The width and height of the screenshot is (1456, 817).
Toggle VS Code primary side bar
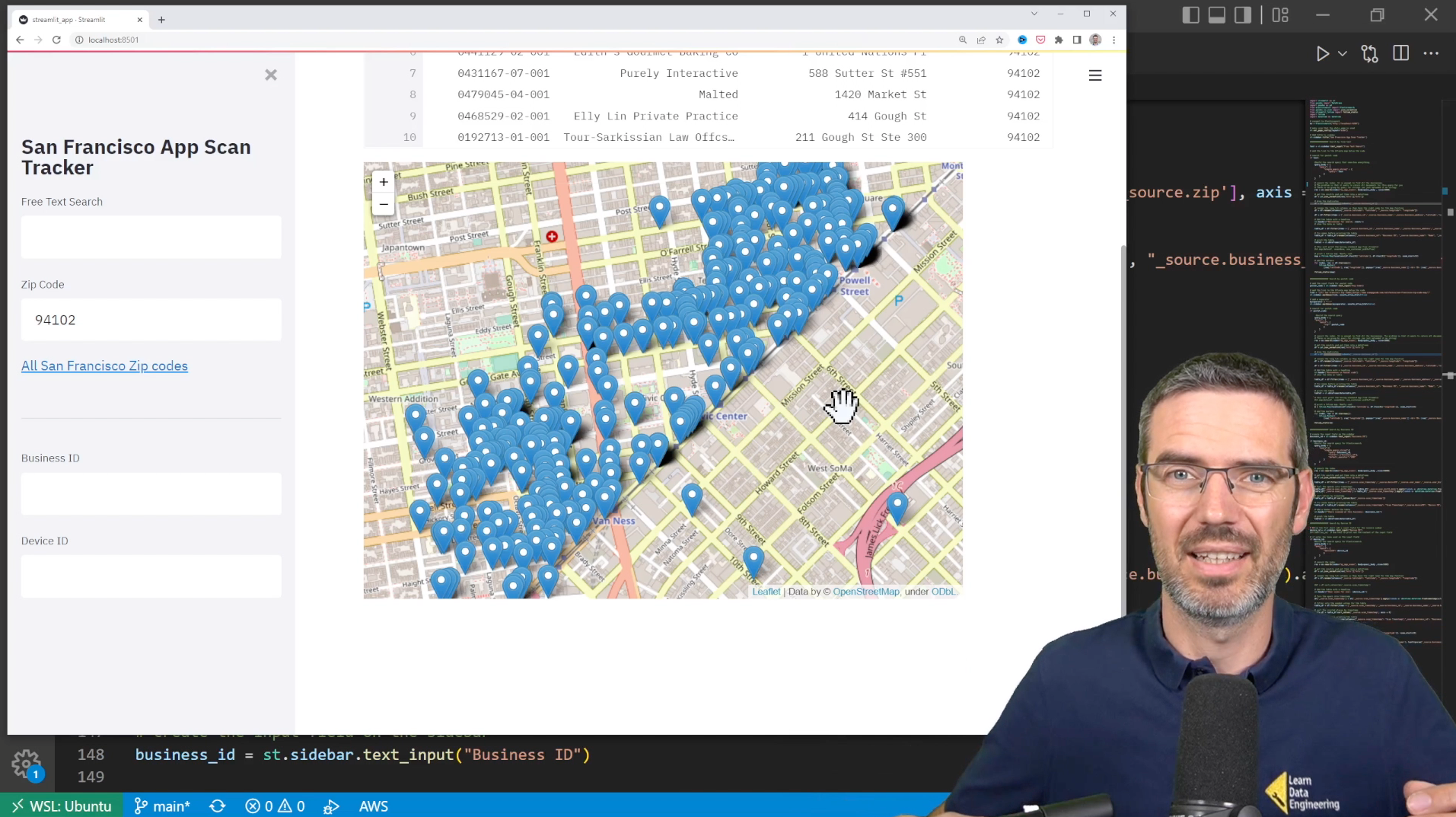coord(1191,14)
